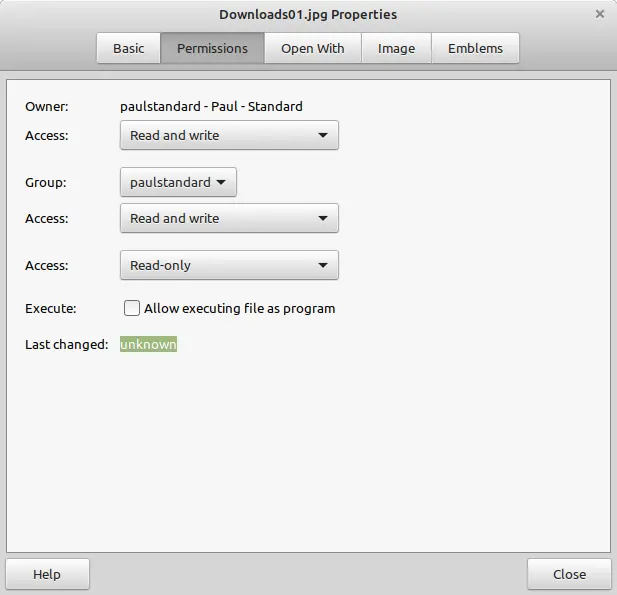Viewport: 617px width, 595px height.
Task: Close the Properties window with X
Action: pos(600,14)
